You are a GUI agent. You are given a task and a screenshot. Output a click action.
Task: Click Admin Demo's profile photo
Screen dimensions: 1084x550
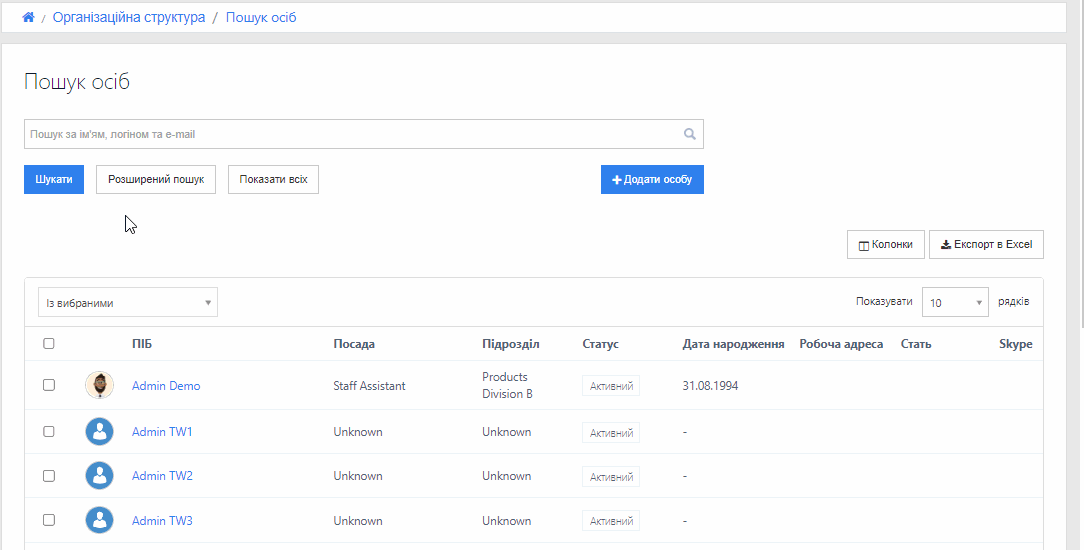pos(99,385)
